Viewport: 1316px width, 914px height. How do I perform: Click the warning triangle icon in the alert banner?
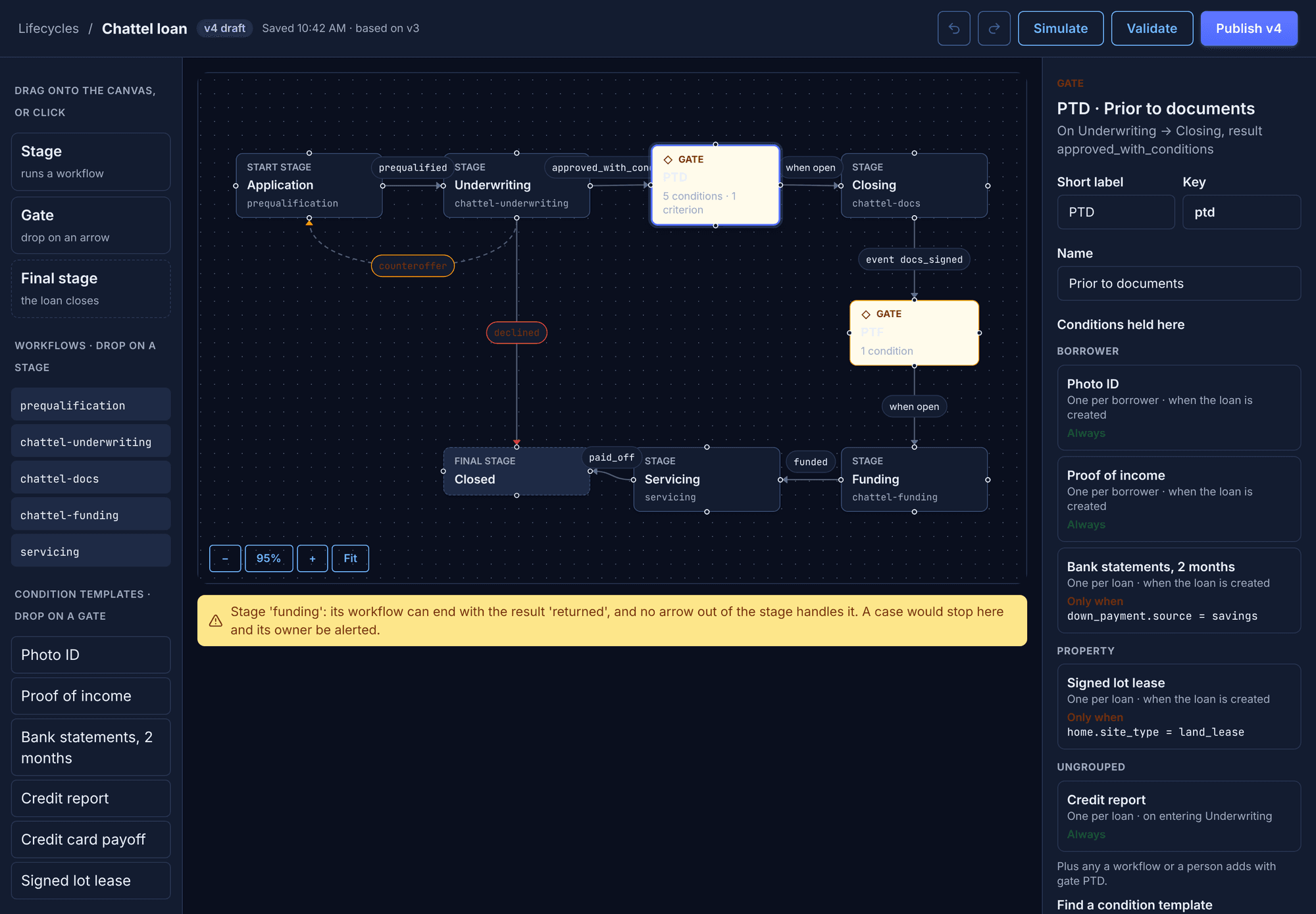[x=215, y=621]
